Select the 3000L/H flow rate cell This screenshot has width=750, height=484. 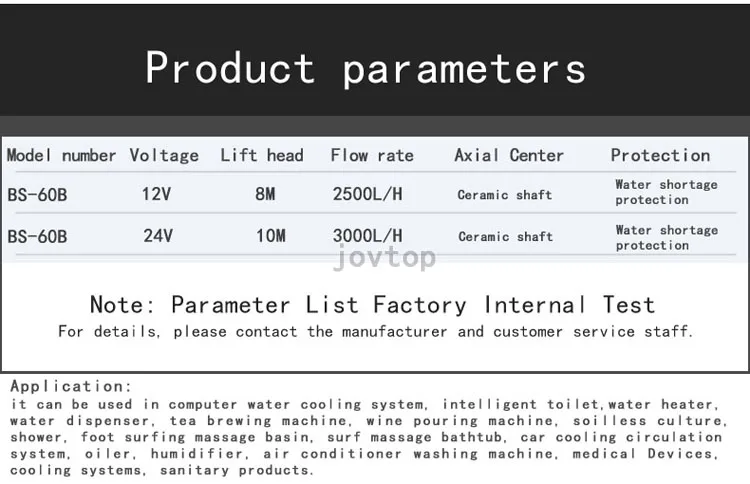click(367, 235)
